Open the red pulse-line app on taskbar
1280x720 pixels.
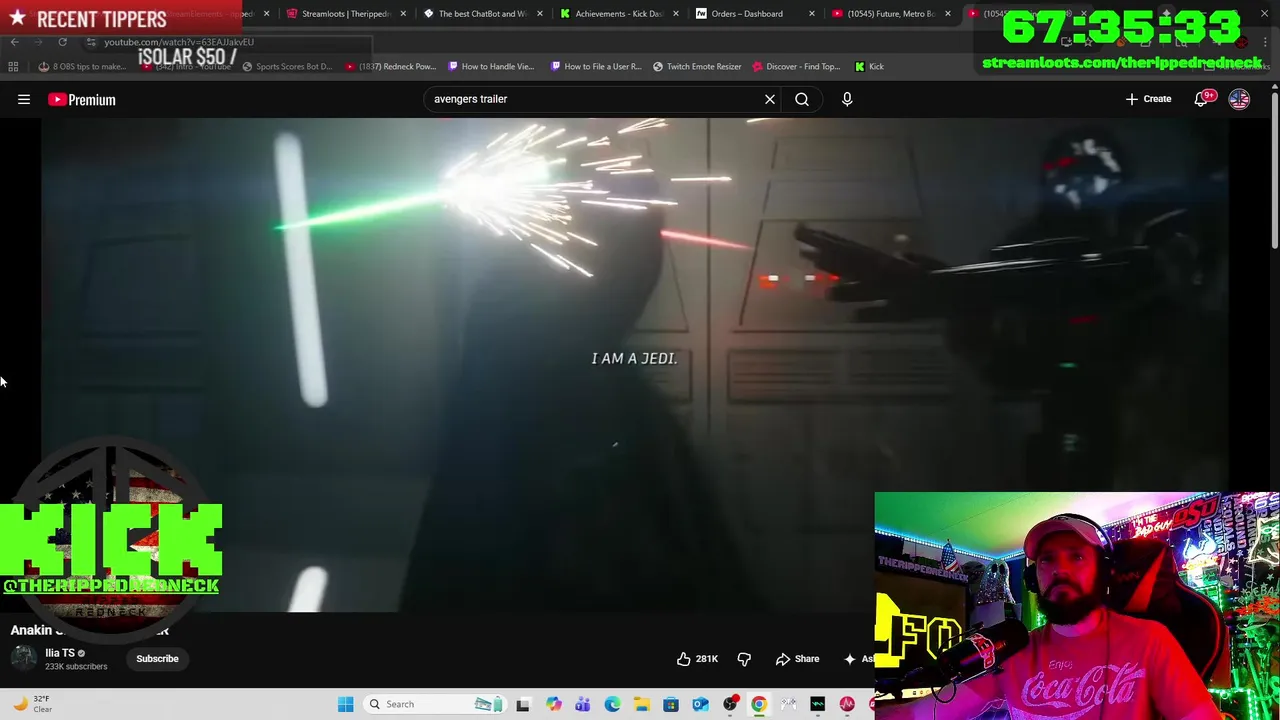coord(847,704)
